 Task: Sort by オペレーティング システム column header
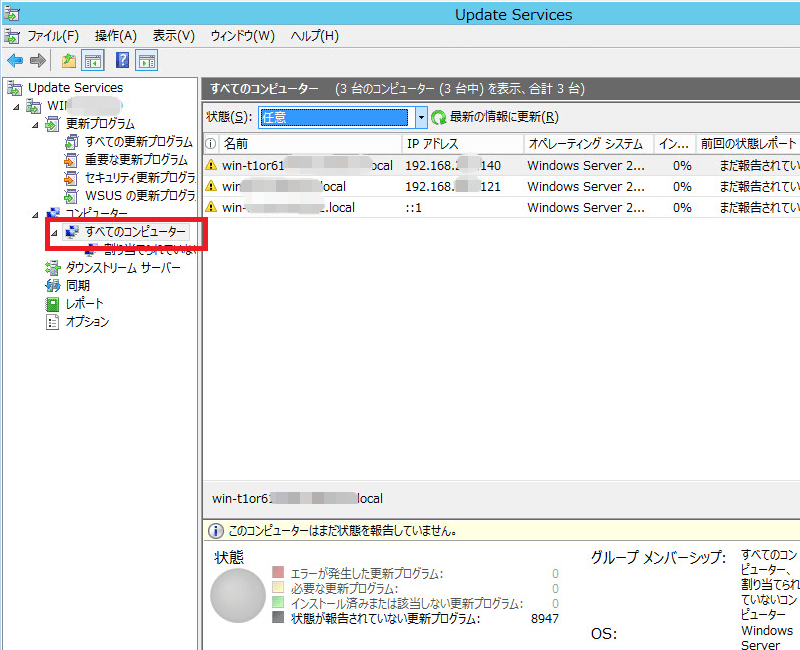click(x=589, y=144)
